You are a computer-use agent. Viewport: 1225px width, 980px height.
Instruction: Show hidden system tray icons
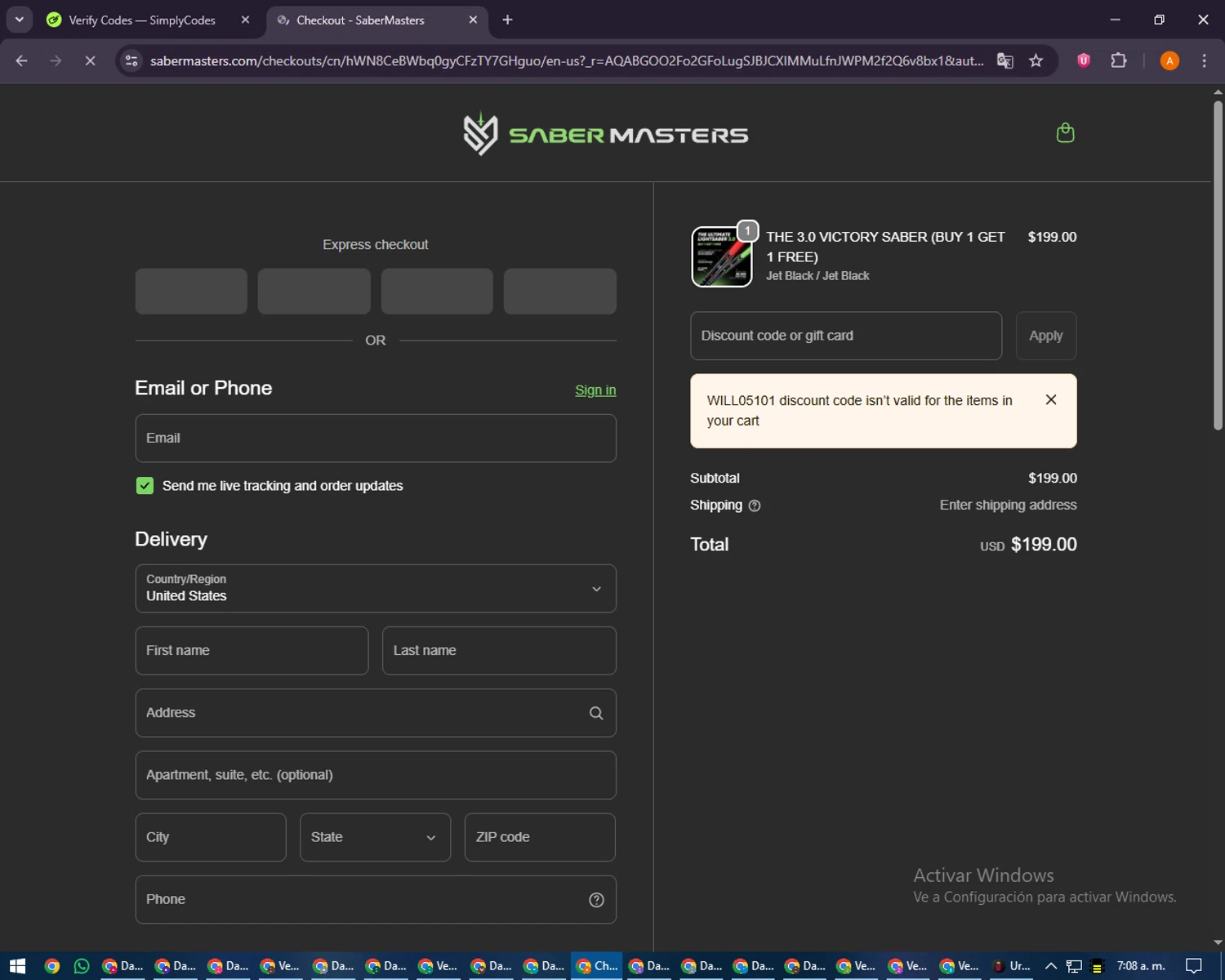[1051, 966]
